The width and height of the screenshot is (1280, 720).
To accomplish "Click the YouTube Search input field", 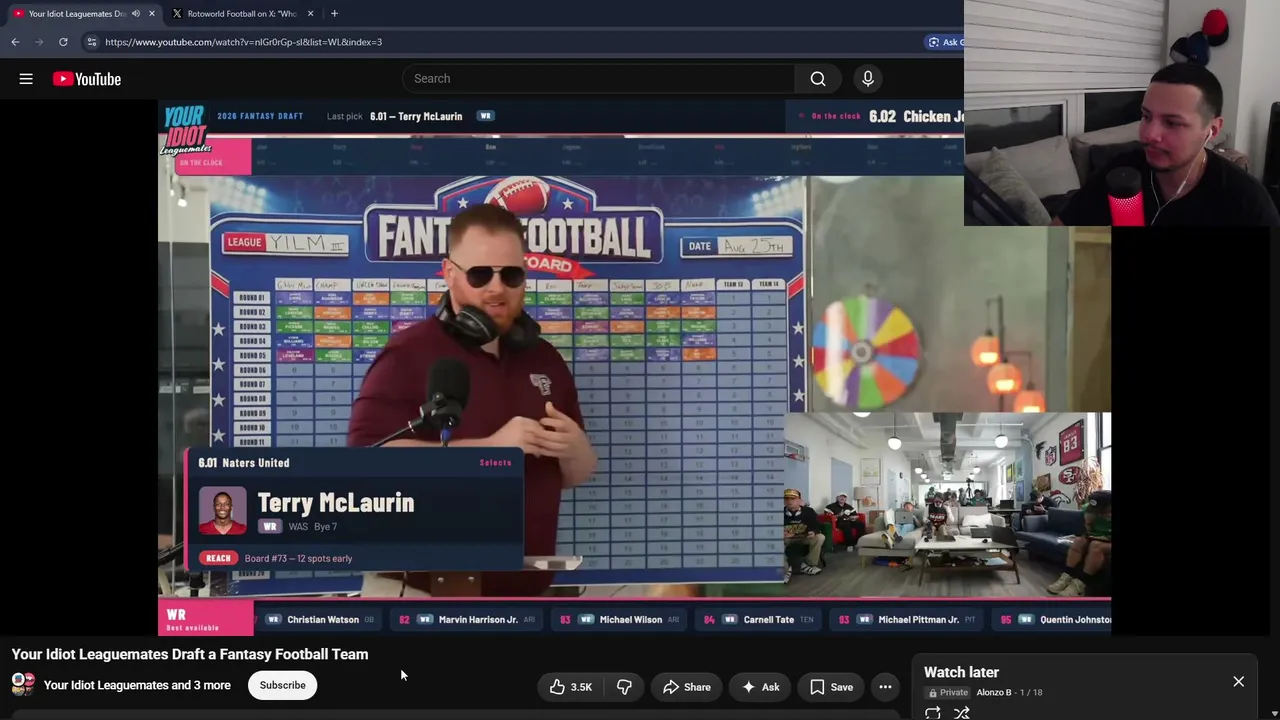I will pyautogui.click(x=598, y=79).
